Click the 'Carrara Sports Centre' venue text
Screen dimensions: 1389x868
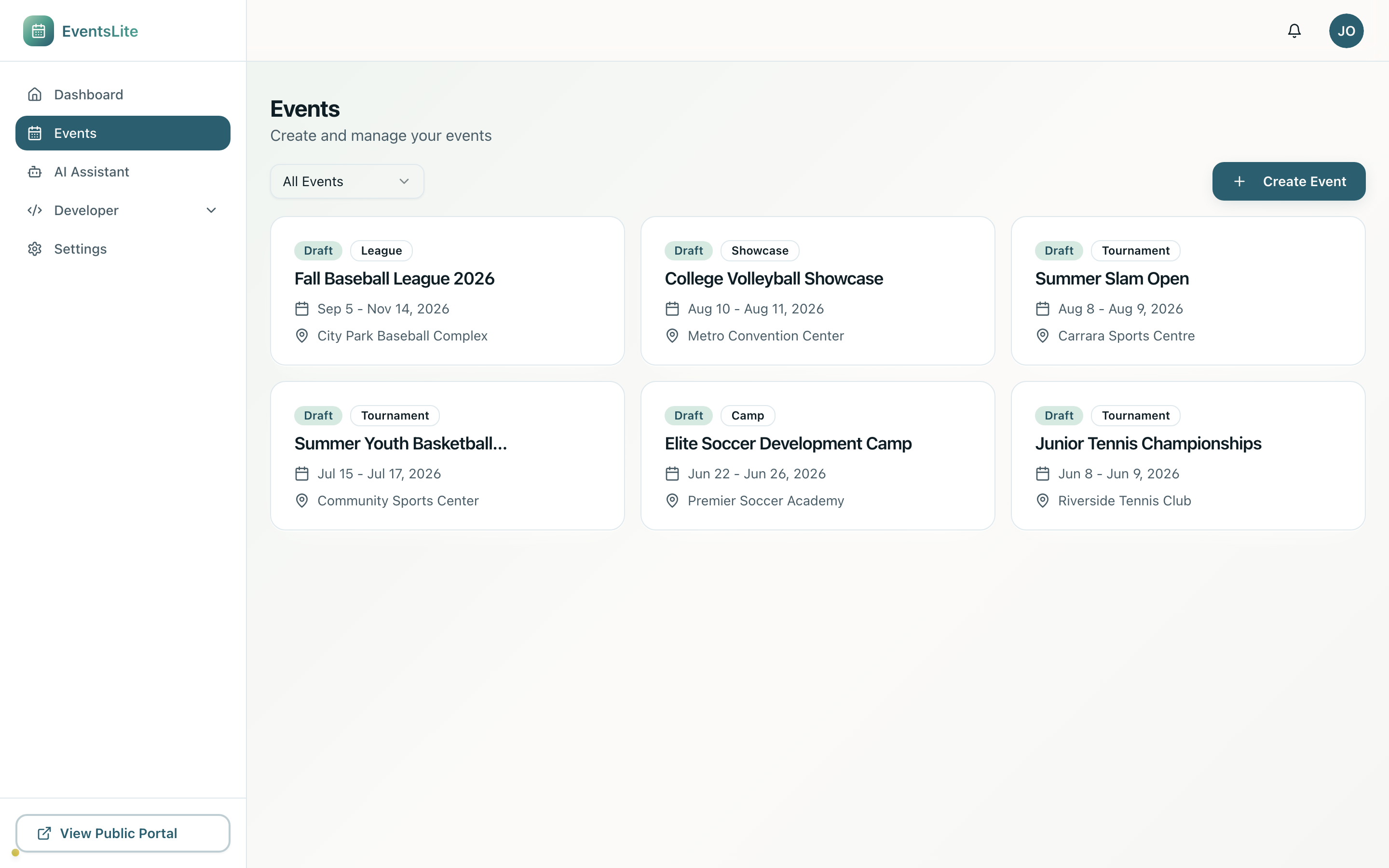[x=1126, y=336]
